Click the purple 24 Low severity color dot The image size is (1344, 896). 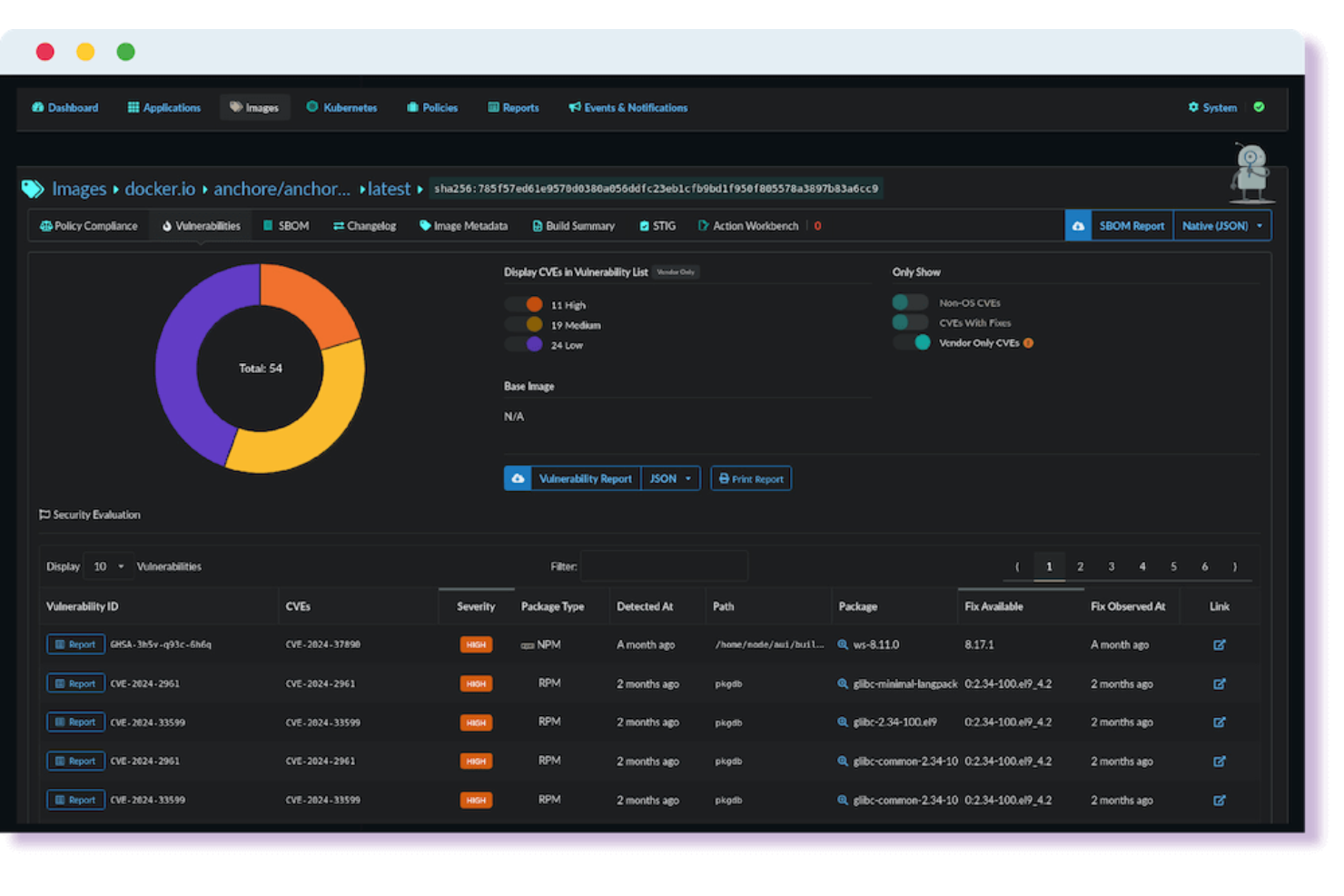click(x=535, y=344)
